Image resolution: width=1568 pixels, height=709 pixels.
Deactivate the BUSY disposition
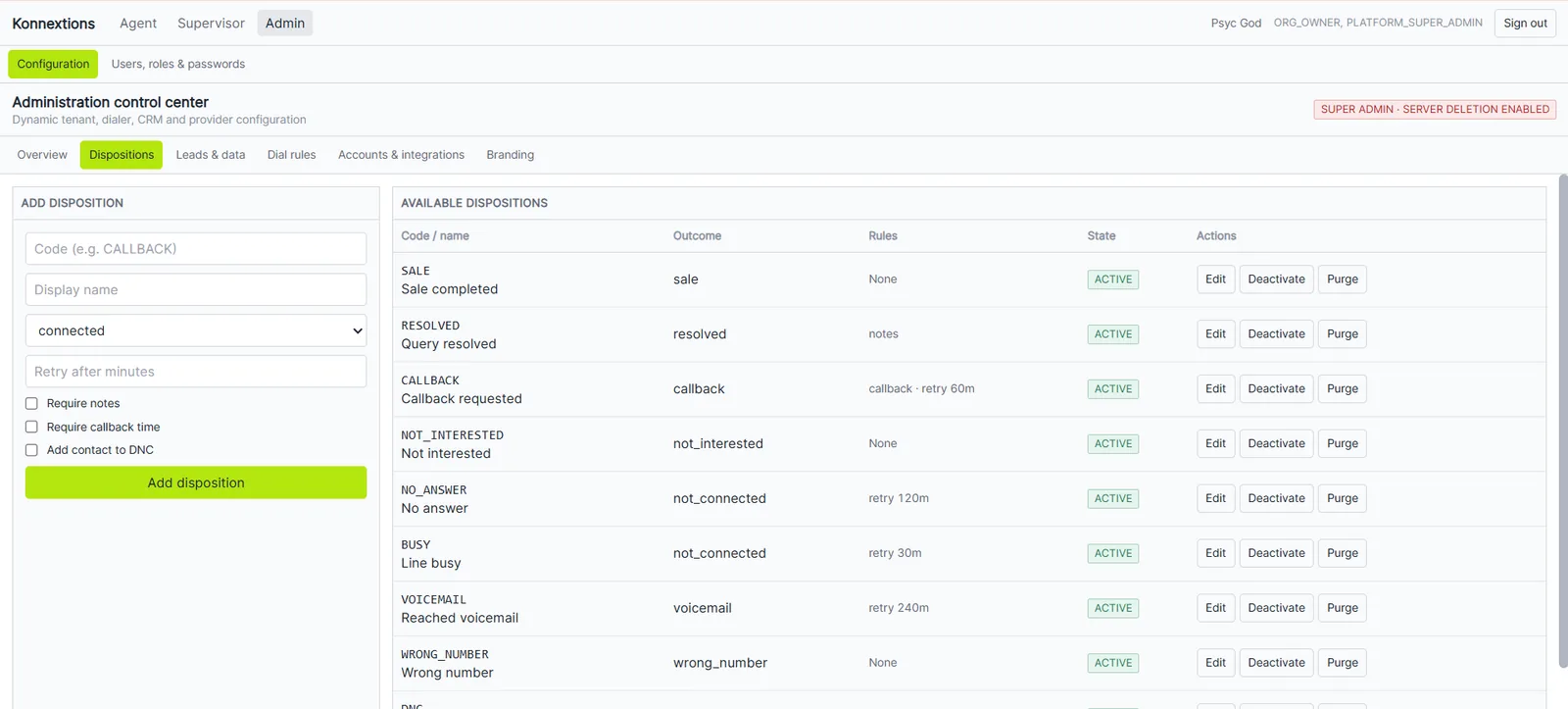pyautogui.click(x=1276, y=554)
